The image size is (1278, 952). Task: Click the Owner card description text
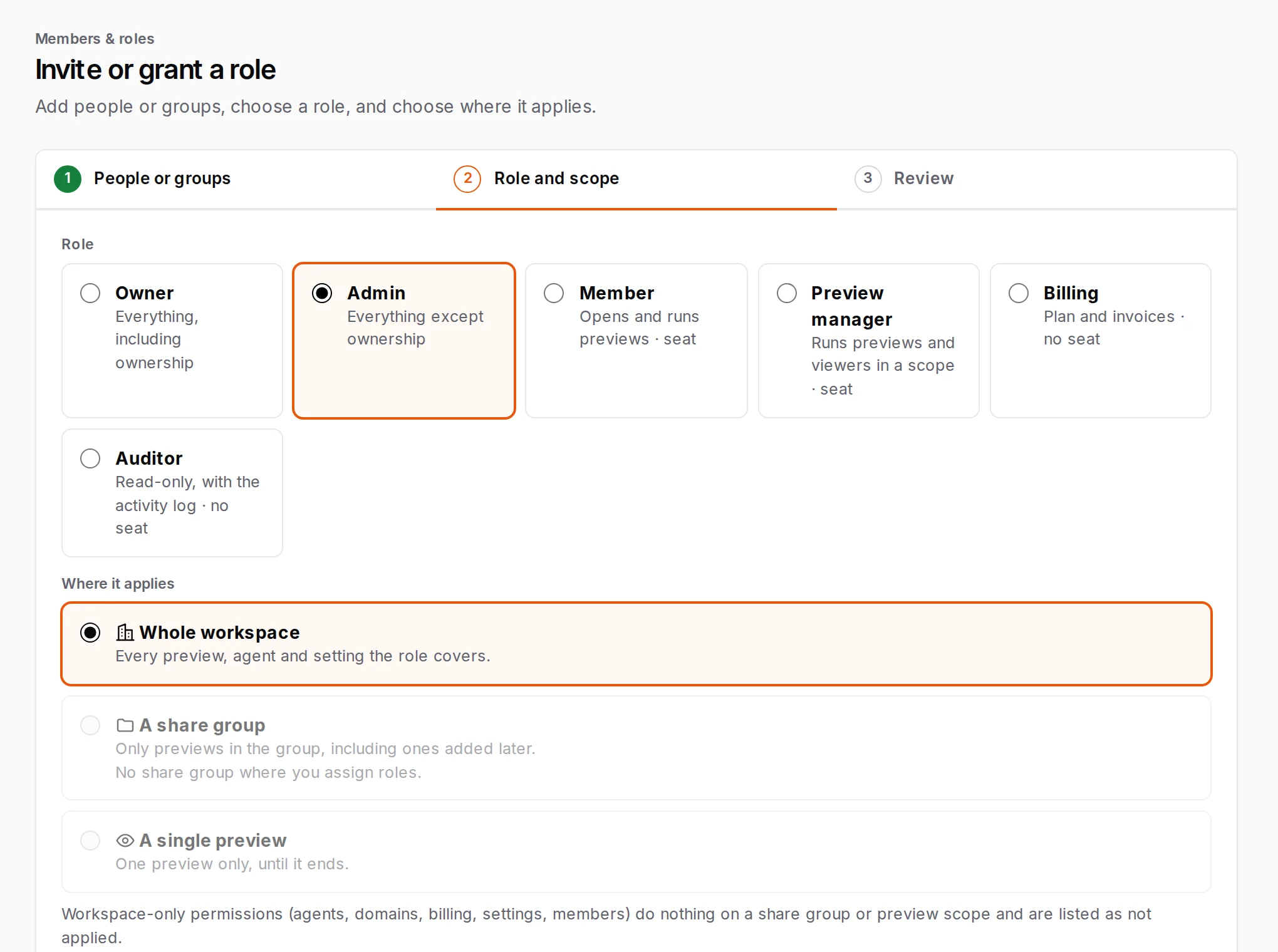pyautogui.click(x=157, y=339)
